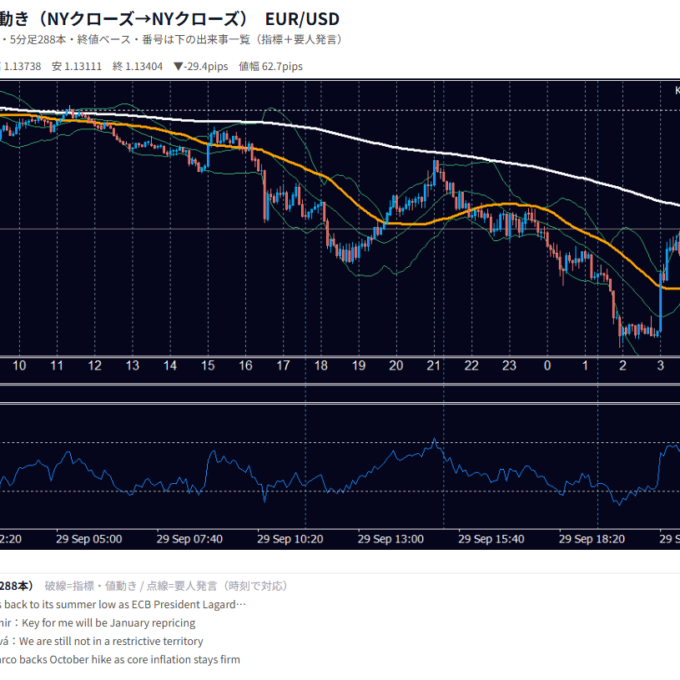The image size is (680, 680).
Task: Click the hour 17 axis label
Action: (283, 366)
